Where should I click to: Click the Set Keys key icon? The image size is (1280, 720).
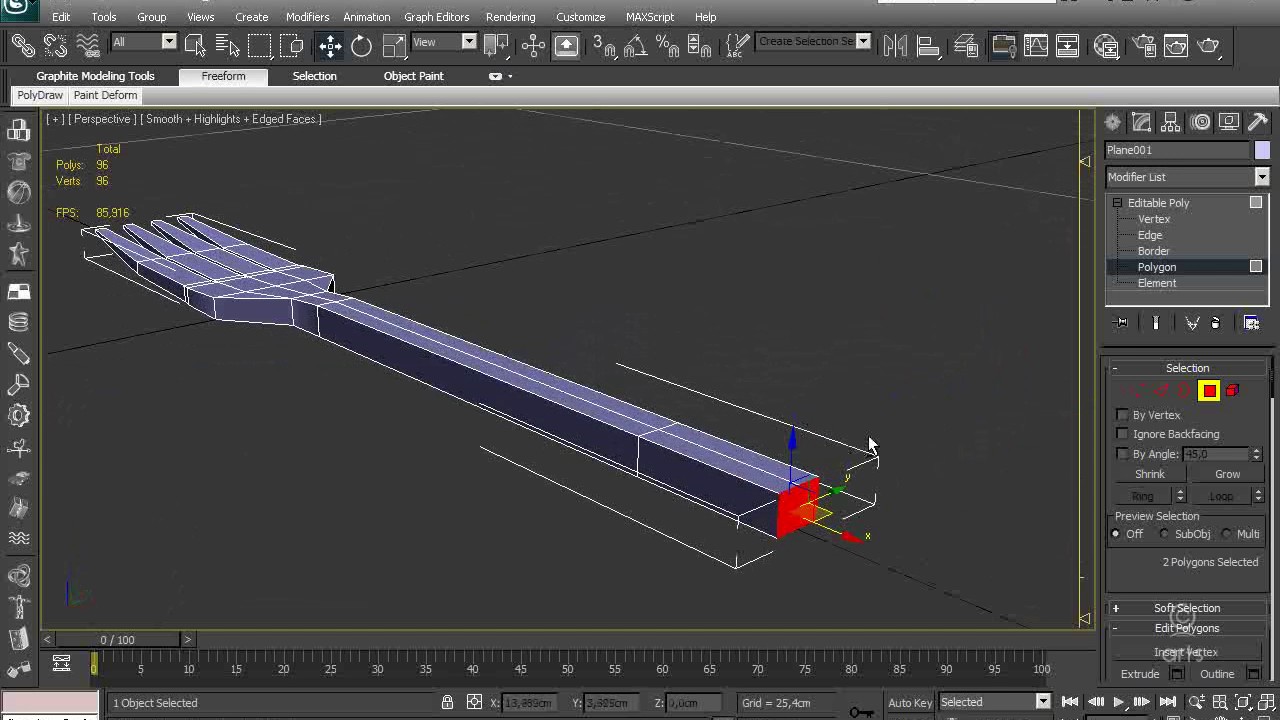(861, 711)
